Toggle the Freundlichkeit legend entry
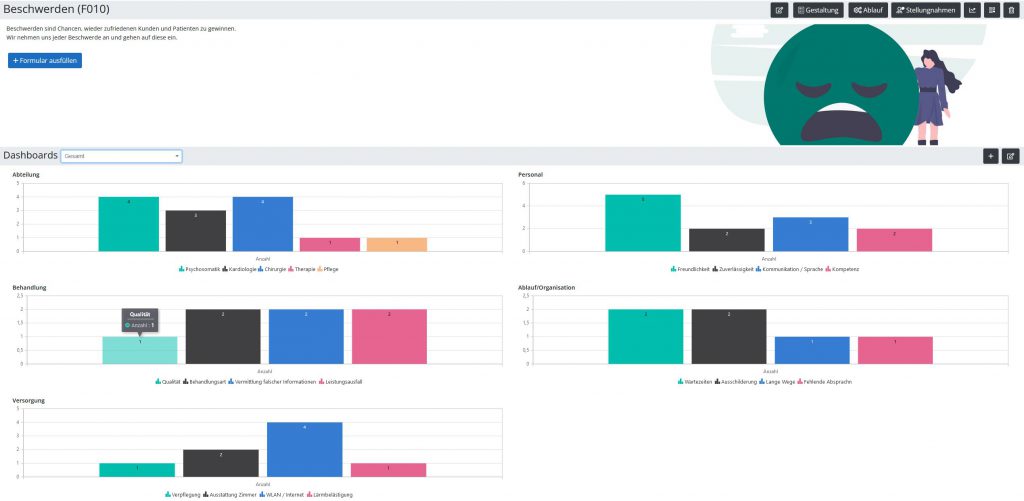The width and height of the screenshot is (1024, 501). click(x=690, y=269)
